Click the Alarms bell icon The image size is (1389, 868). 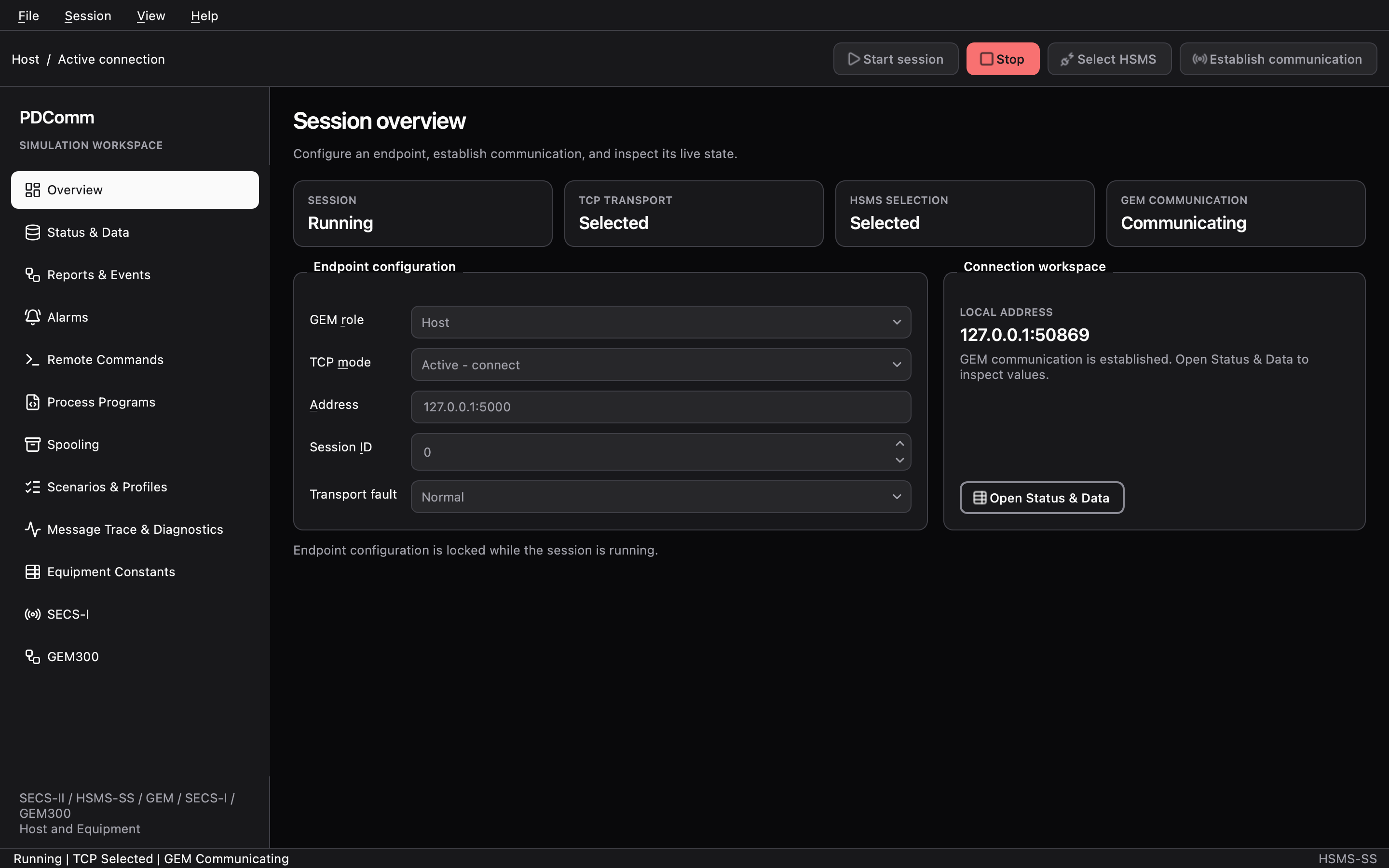[33, 317]
